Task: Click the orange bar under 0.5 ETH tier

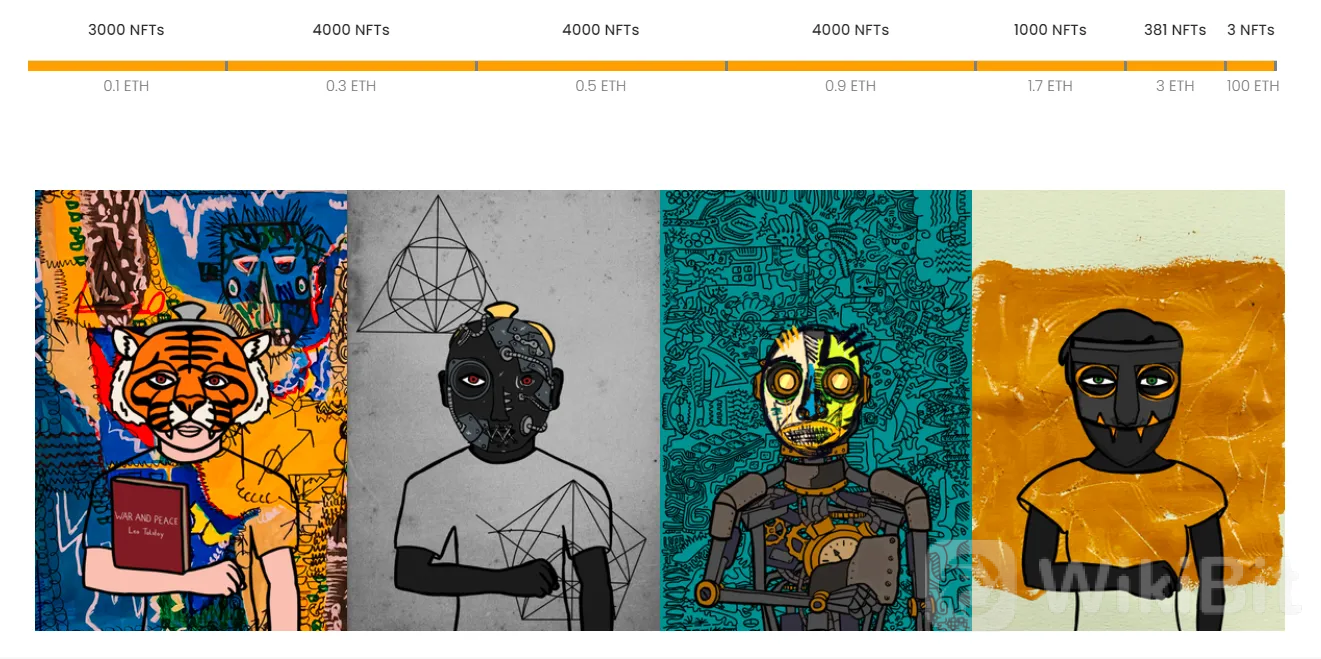Action: click(601, 66)
